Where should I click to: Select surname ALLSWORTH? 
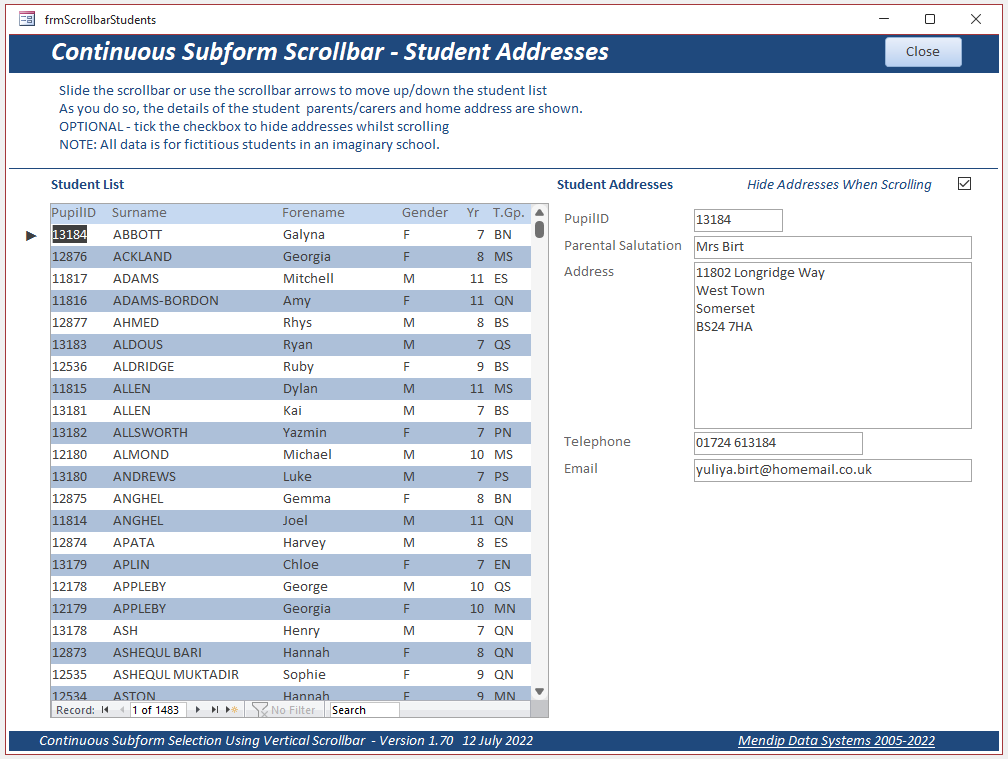coord(150,433)
